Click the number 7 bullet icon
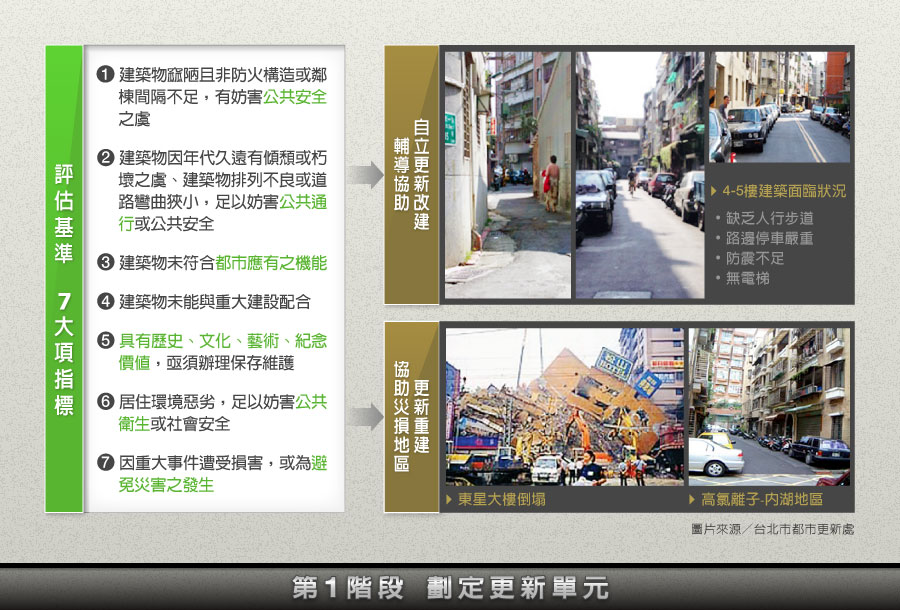 tap(105, 464)
